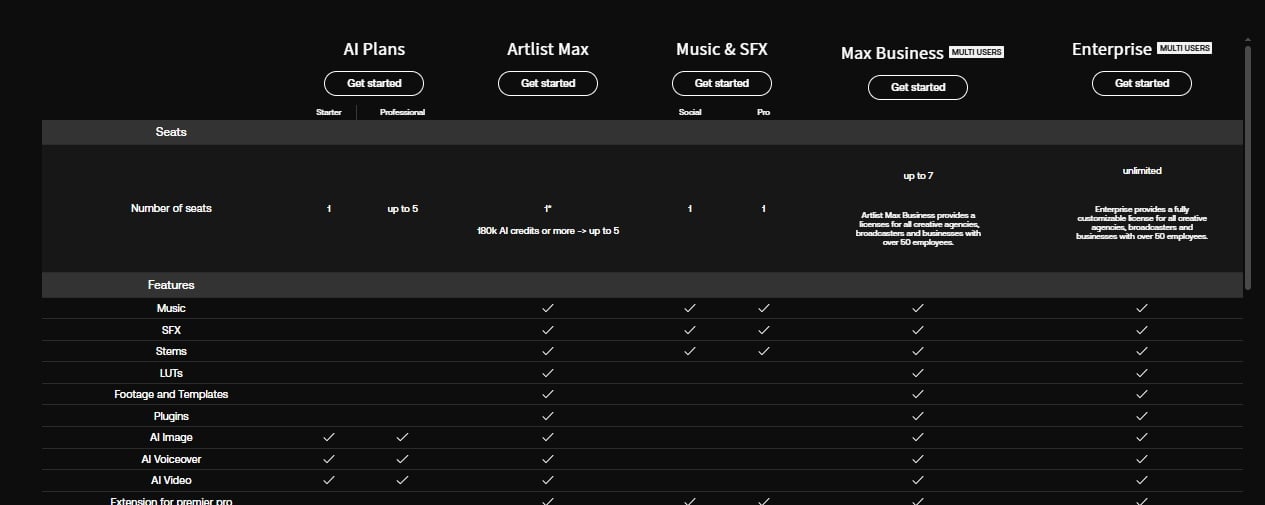
Task: Click Stems checkmark in Max Business column
Action: pyautogui.click(x=918, y=351)
